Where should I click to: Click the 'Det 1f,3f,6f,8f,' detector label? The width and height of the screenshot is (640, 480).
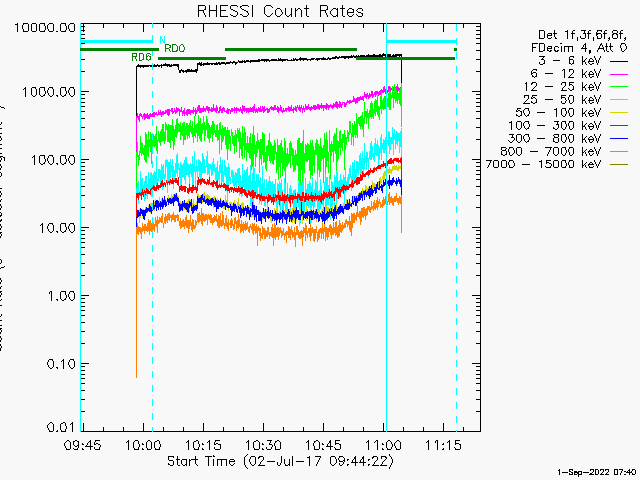coord(582,35)
